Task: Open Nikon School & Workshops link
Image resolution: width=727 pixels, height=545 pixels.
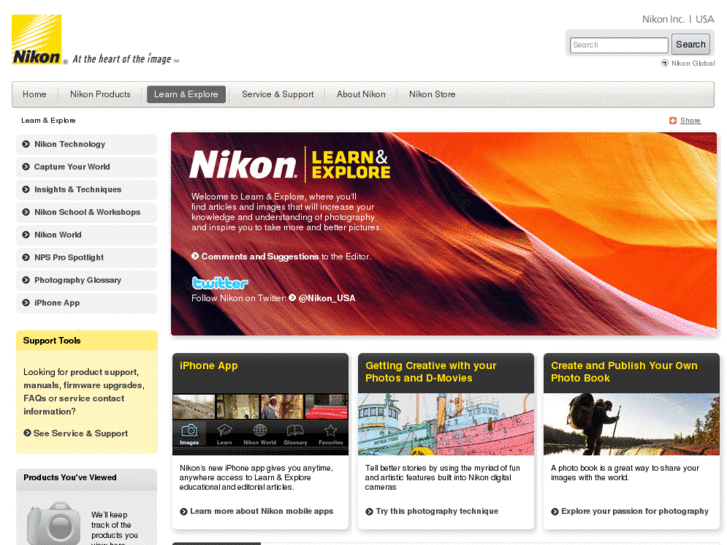Action: [87, 212]
